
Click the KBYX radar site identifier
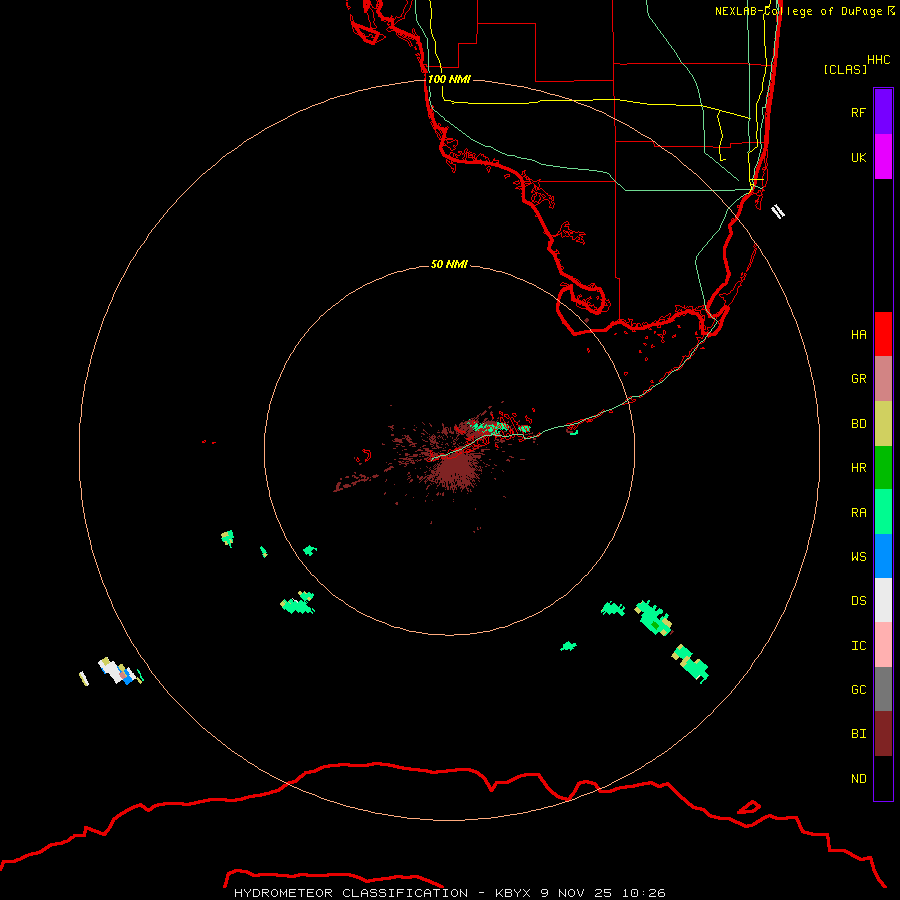pyautogui.click(x=514, y=893)
